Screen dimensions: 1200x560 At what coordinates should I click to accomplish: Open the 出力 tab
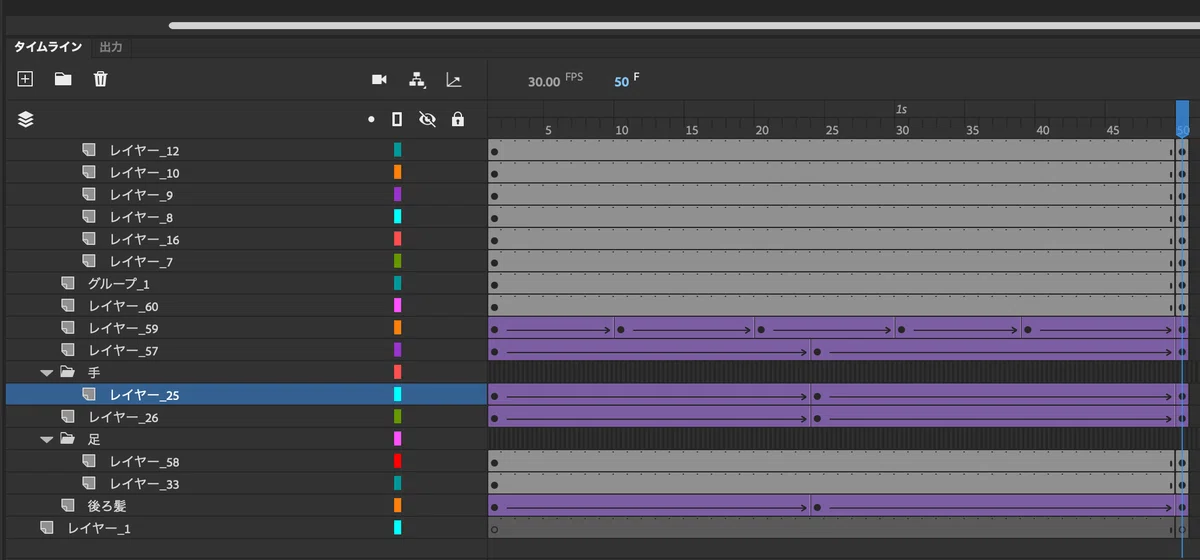pos(110,47)
